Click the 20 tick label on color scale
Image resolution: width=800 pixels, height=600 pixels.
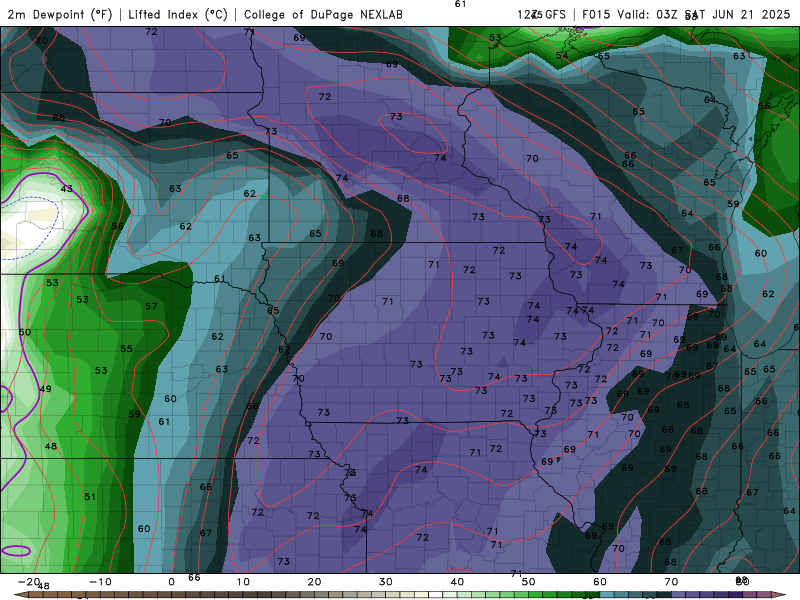(314, 582)
